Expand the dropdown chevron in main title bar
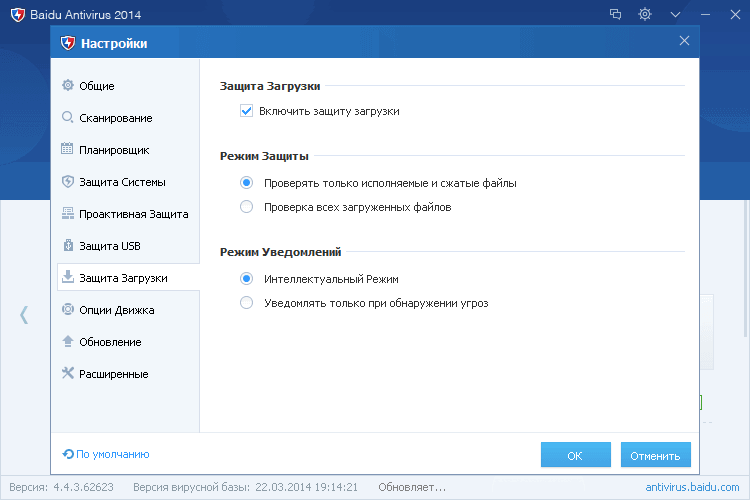This screenshot has height=500, width=750. click(x=675, y=14)
